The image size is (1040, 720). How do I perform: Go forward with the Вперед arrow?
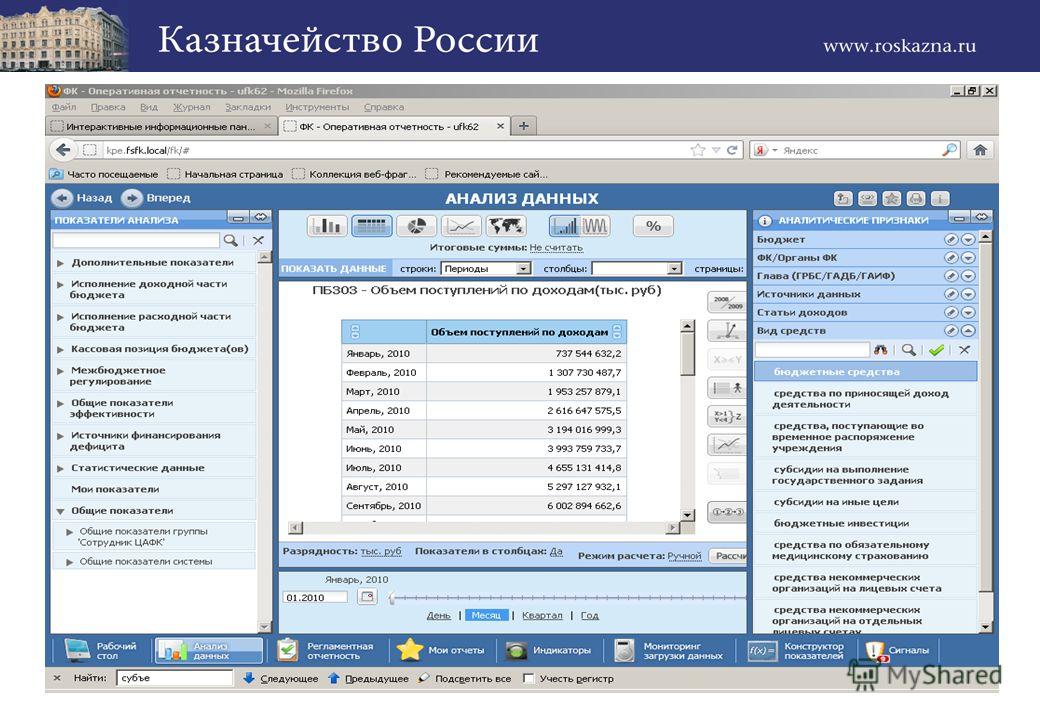132,198
